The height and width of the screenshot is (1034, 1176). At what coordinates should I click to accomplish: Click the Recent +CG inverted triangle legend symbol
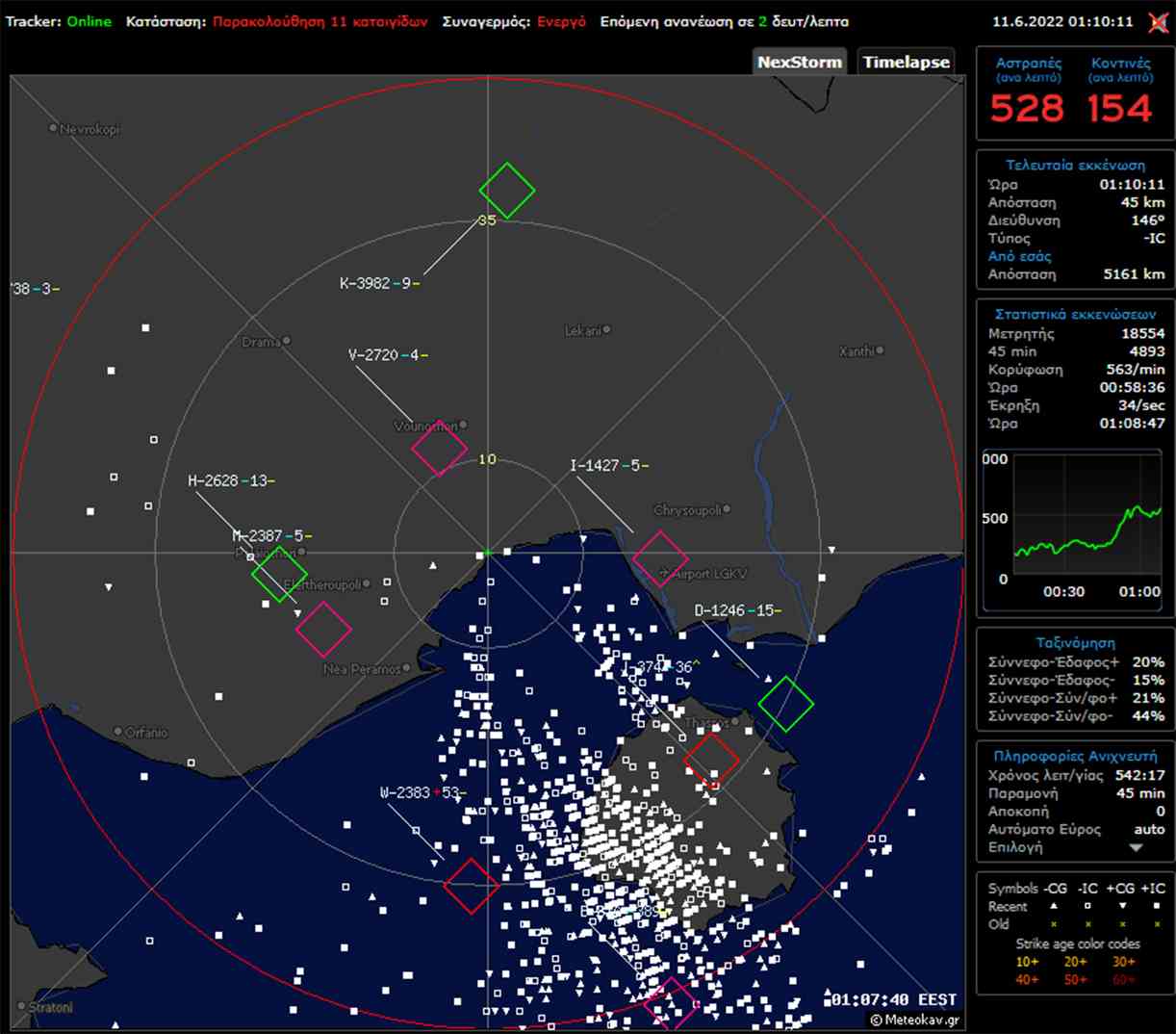(x=1122, y=906)
